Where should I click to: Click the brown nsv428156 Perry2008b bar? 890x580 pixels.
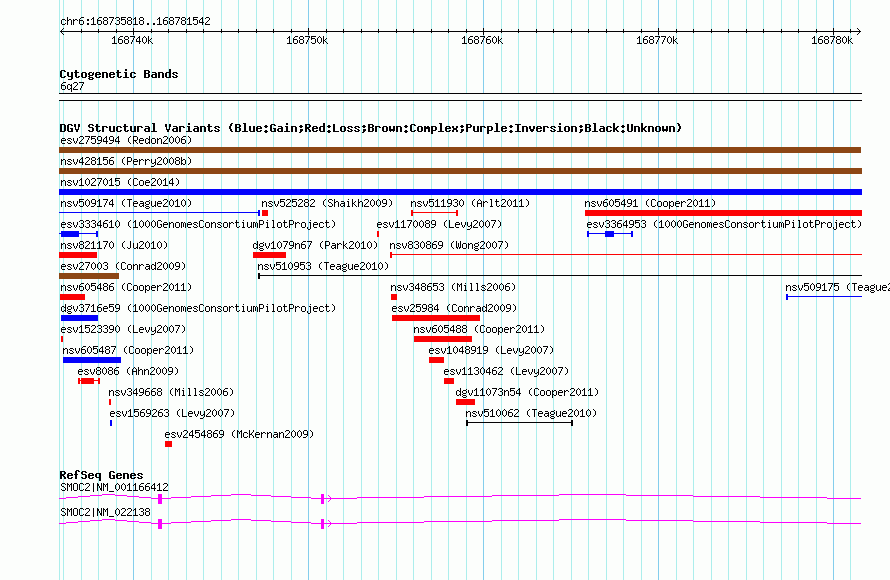pyautogui.click(x=460, y=171)
